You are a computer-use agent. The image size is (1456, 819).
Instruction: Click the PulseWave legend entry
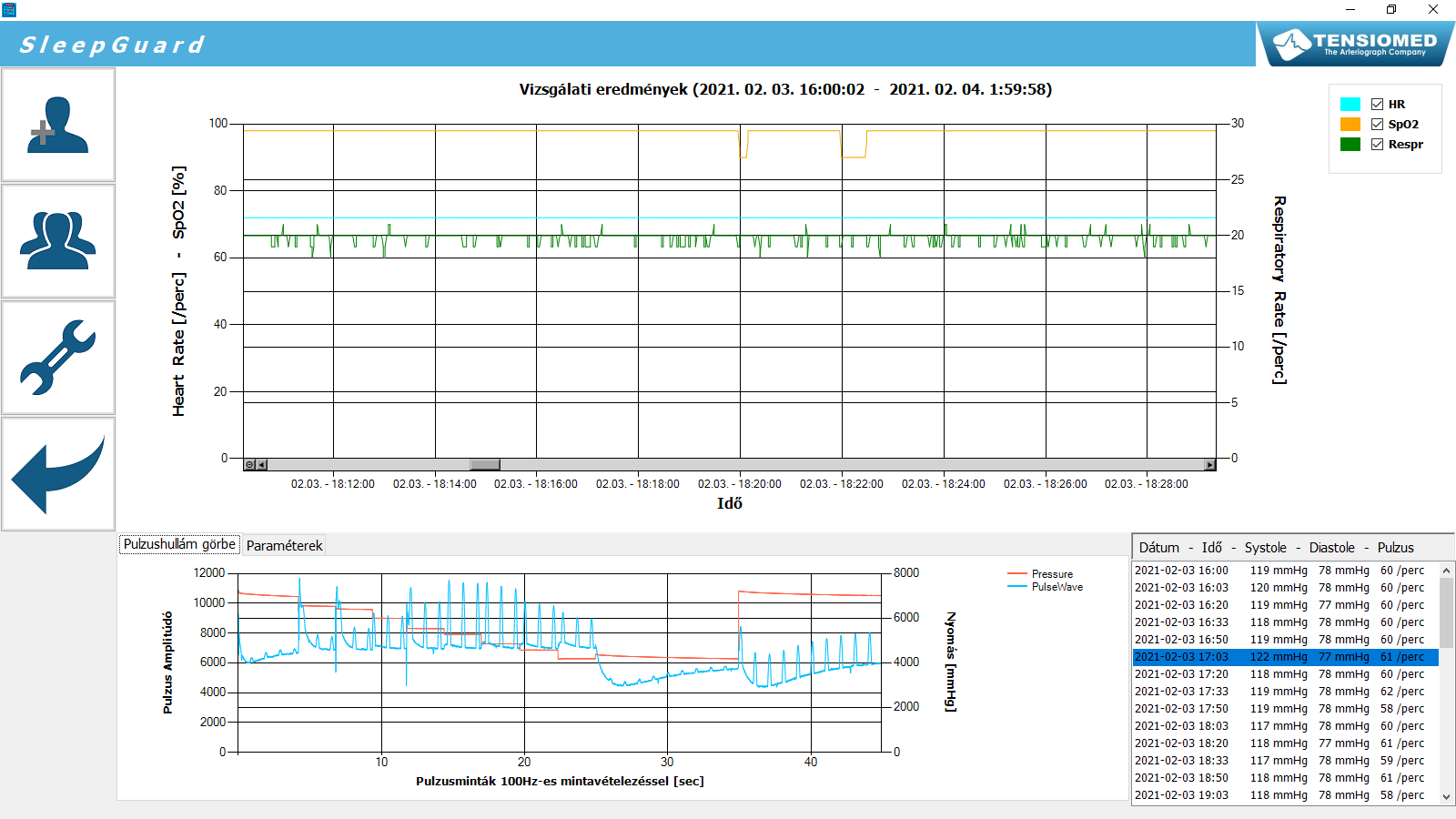1046,587
